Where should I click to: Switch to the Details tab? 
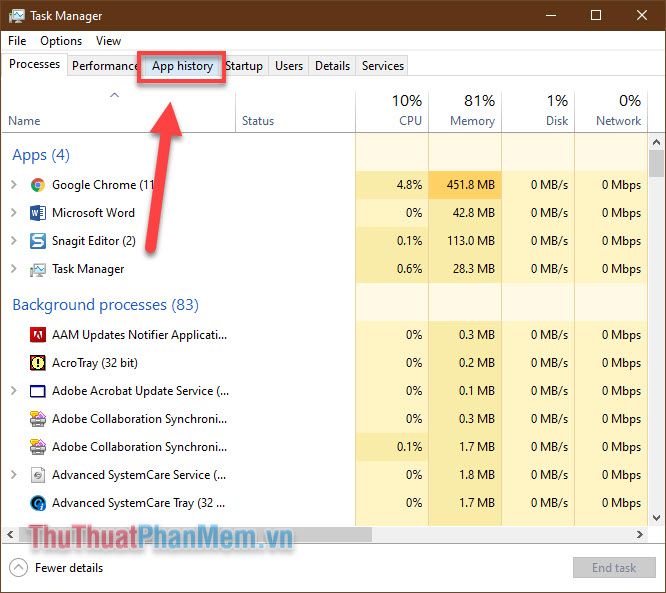pyautogui.click(x=333, y=66)
